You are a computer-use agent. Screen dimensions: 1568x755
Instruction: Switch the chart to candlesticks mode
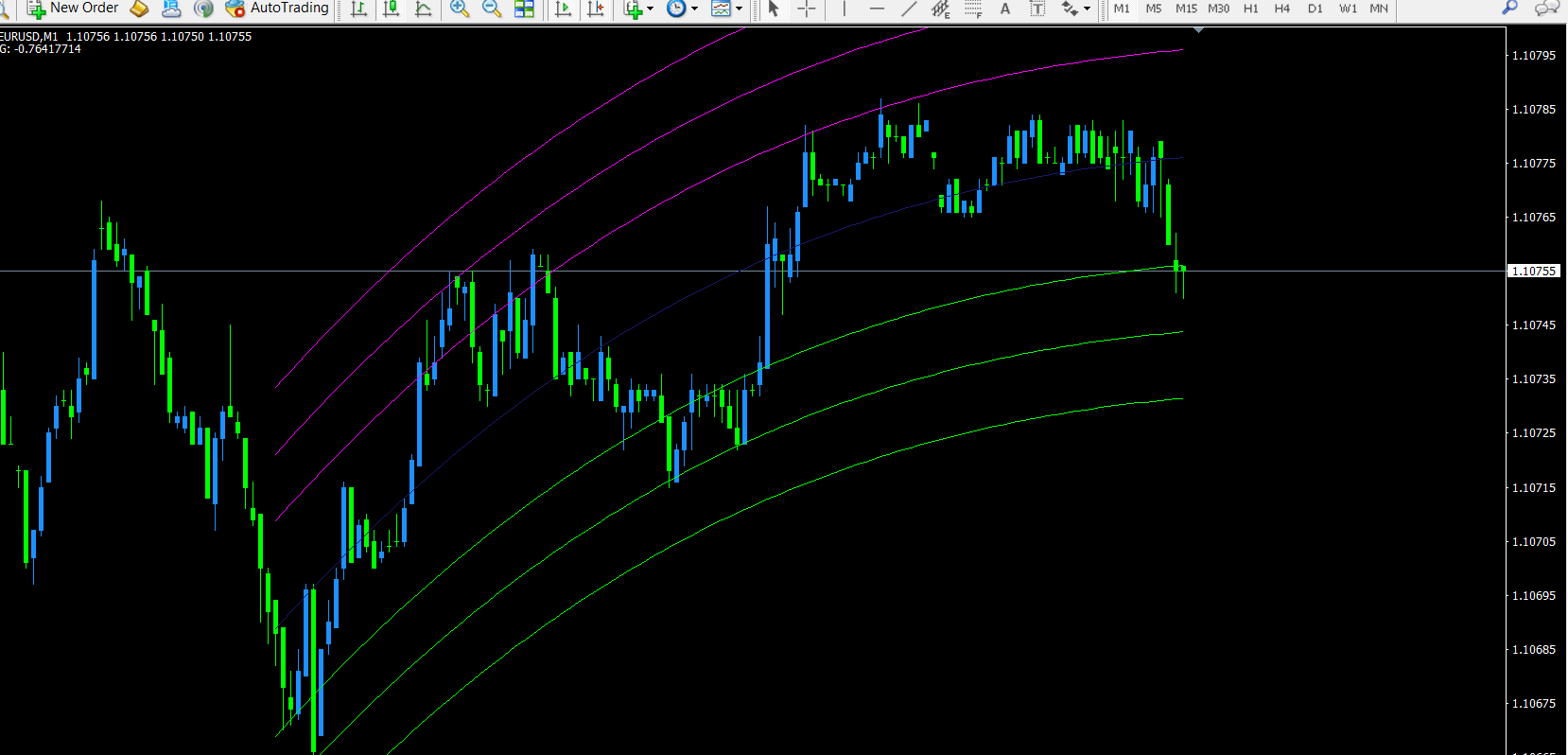391,9
